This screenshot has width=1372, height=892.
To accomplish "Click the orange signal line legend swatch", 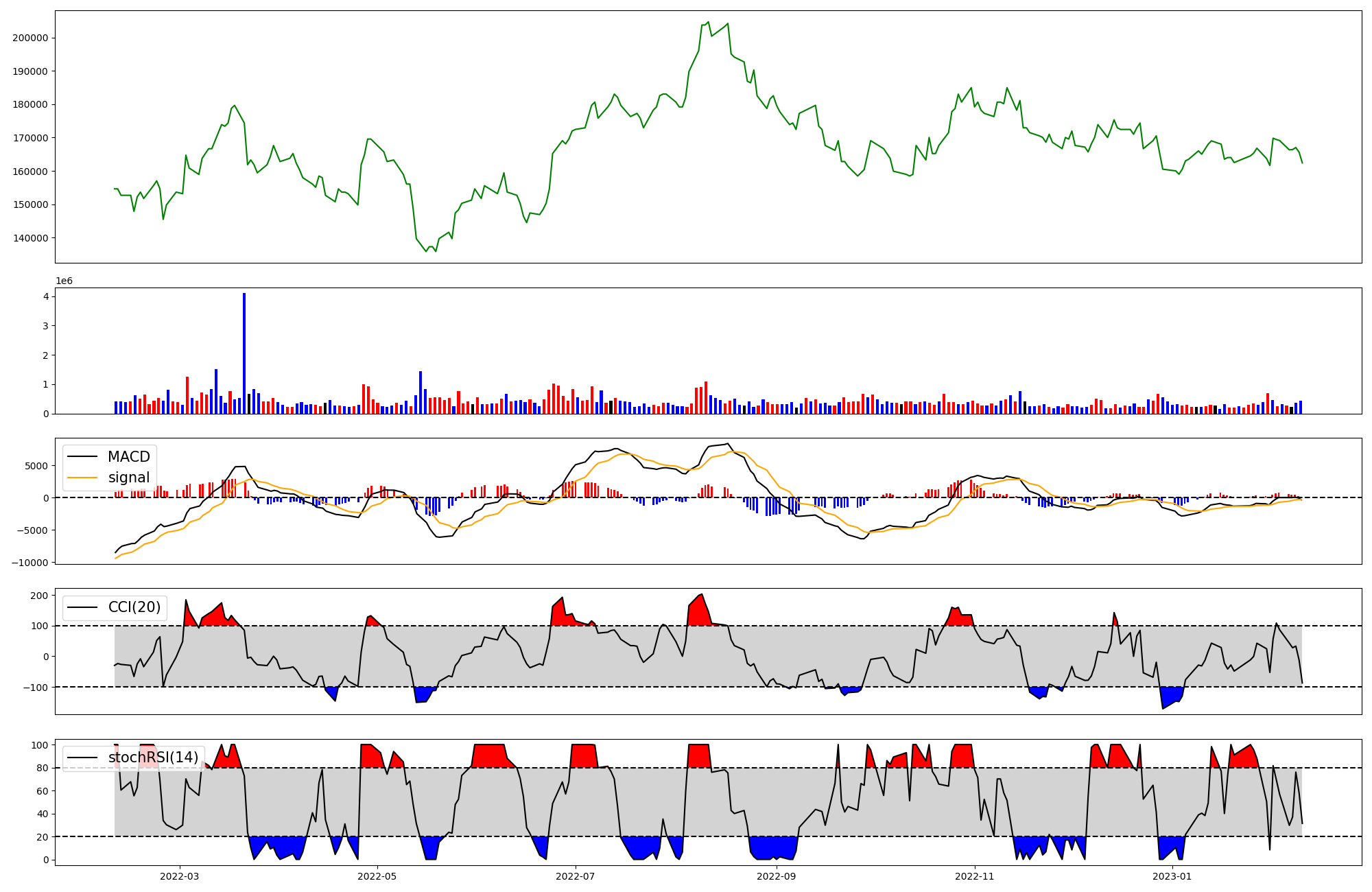I will pos(83,478).
